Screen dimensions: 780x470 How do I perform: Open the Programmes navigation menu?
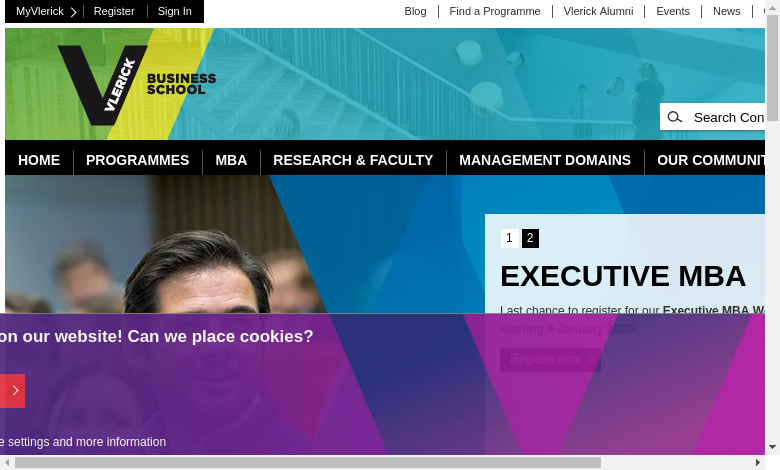(137, 160)
